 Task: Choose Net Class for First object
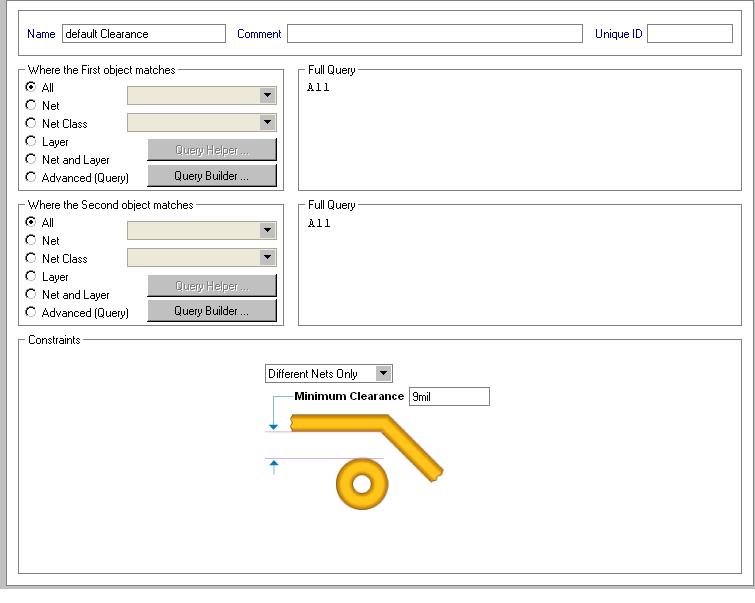(31, 123)
